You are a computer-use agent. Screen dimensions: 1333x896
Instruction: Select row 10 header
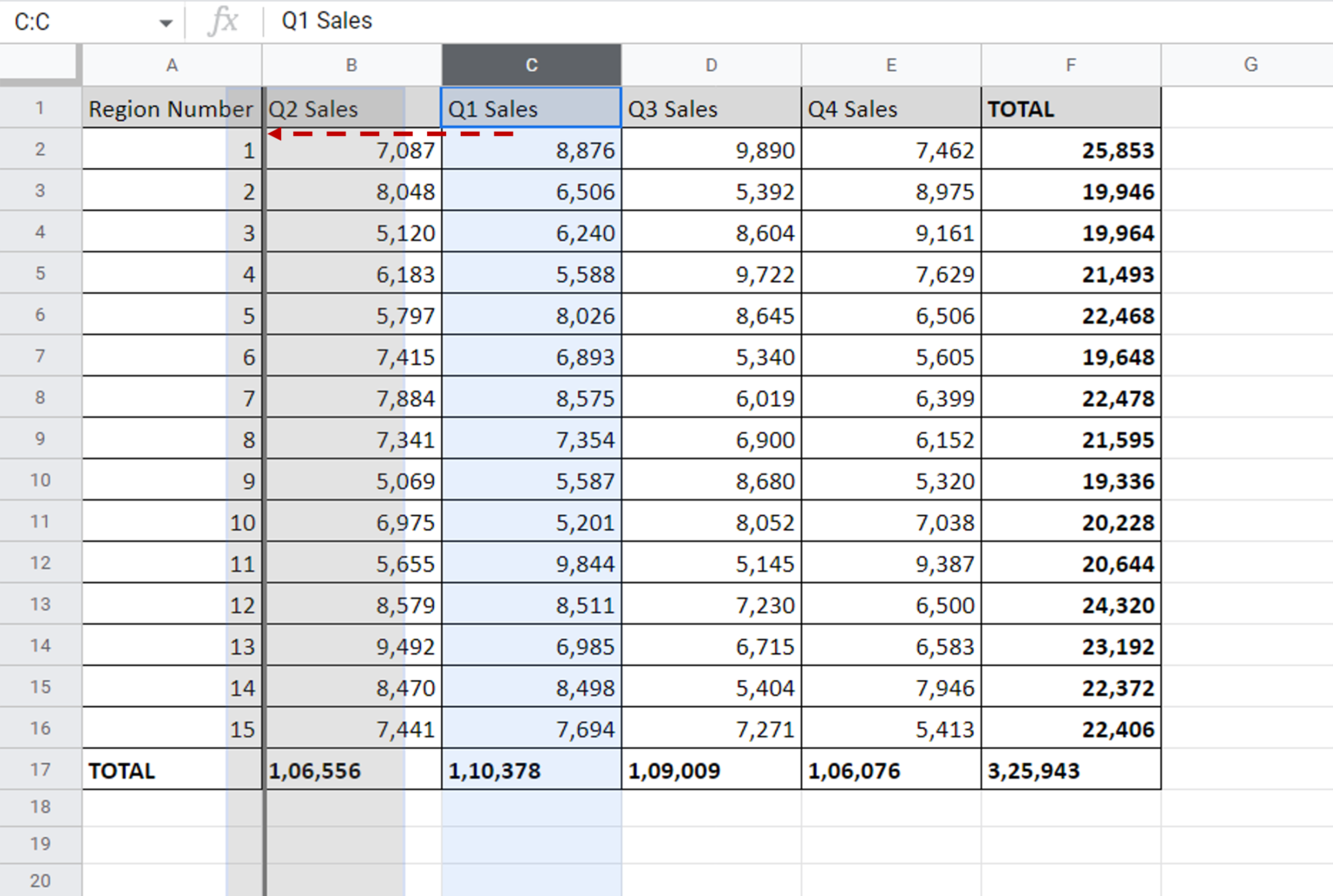tap(40, 480)
